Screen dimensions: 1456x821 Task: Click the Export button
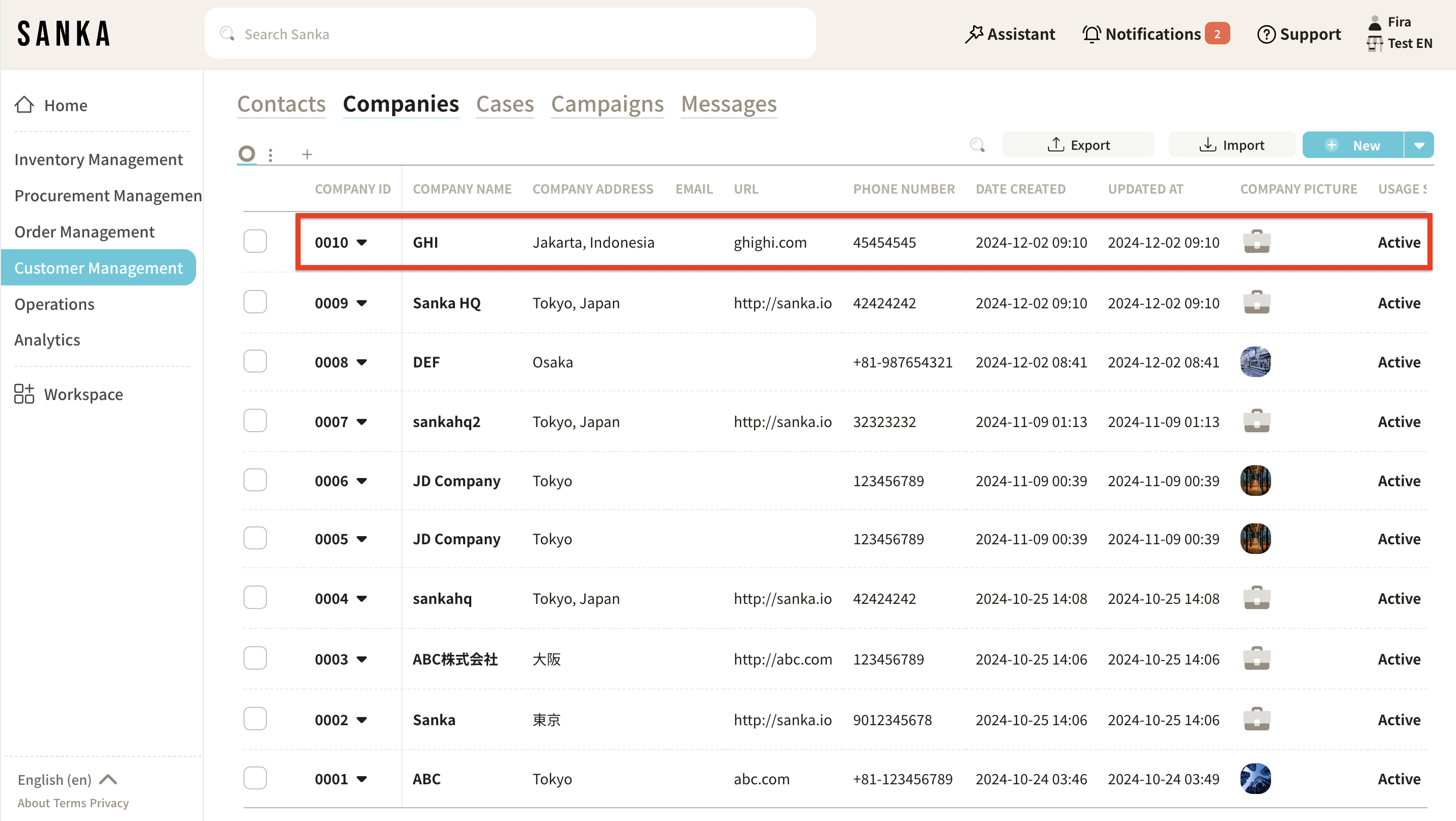[1078, 145]
